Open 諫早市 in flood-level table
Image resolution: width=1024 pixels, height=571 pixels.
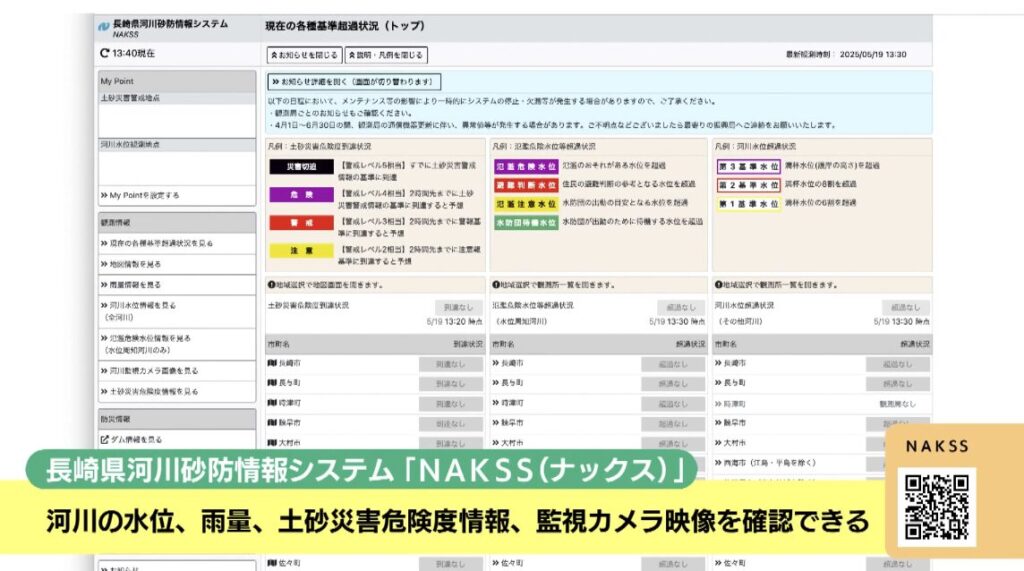[509, 423]
